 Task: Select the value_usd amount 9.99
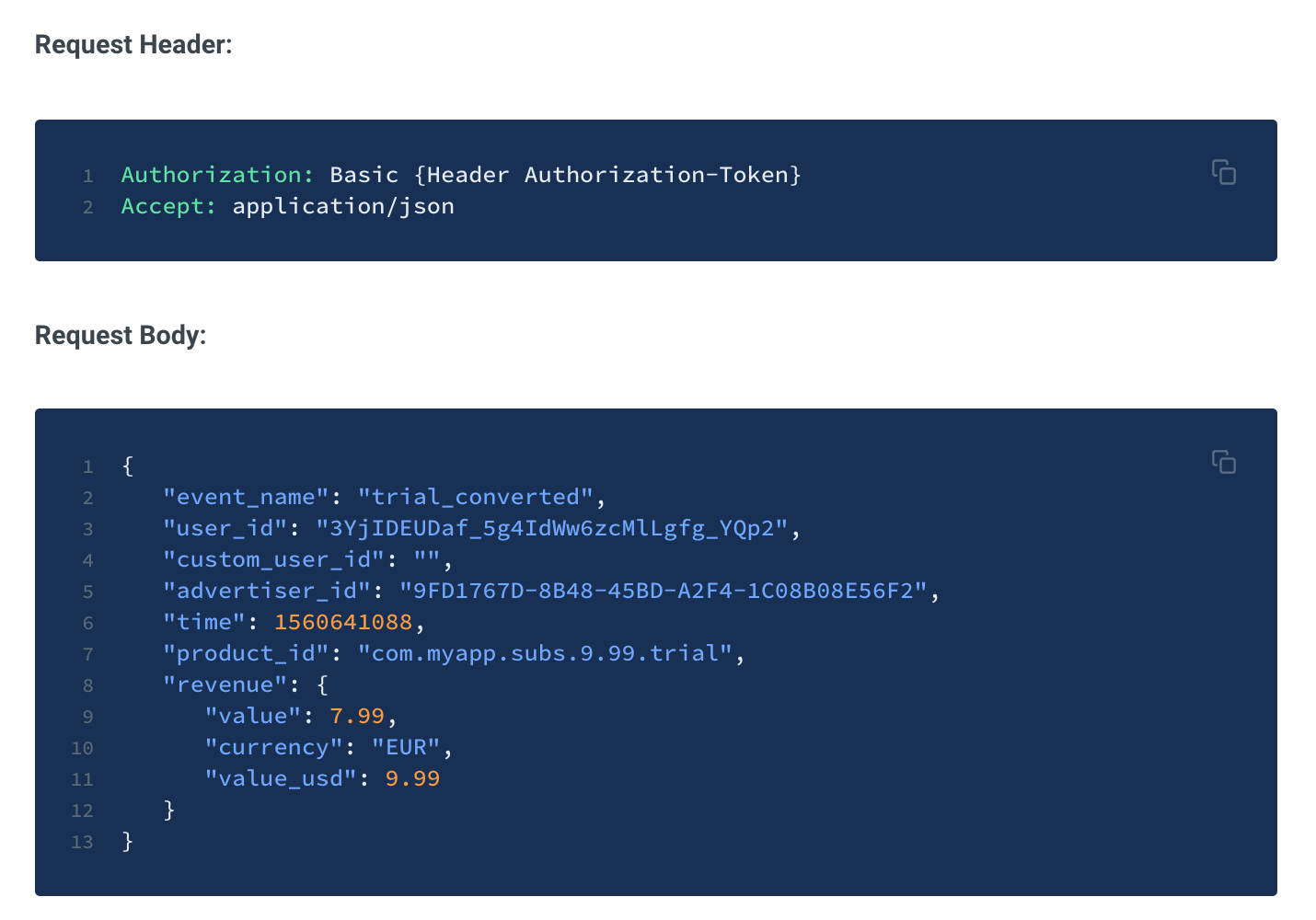412,778
